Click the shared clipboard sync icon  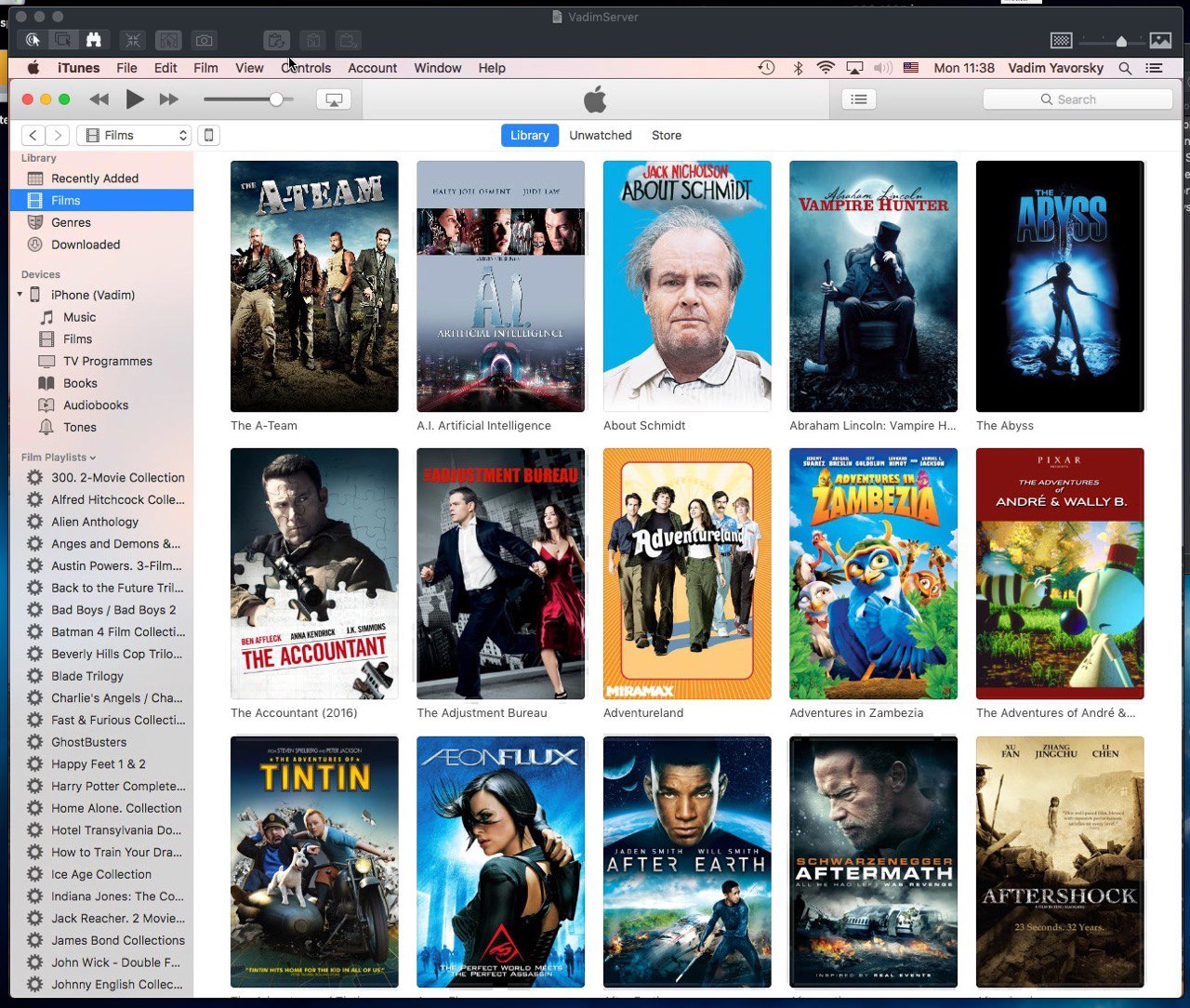point(276,40)
